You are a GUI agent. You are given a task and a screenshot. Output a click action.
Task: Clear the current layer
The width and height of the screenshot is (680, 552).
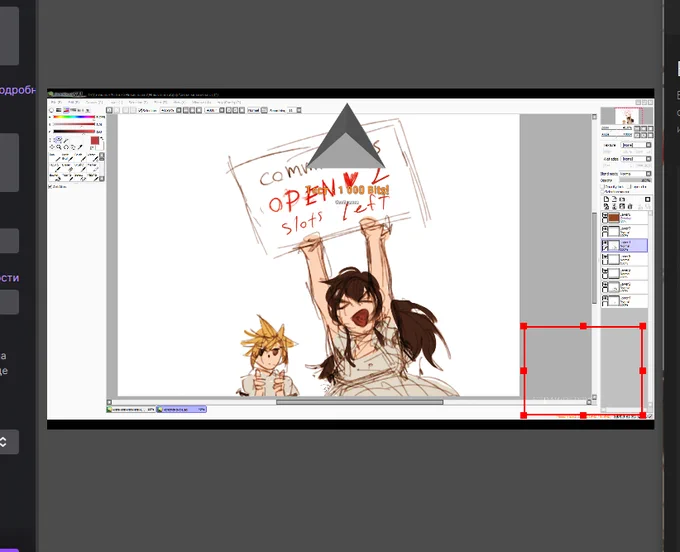tap(621, 206)
